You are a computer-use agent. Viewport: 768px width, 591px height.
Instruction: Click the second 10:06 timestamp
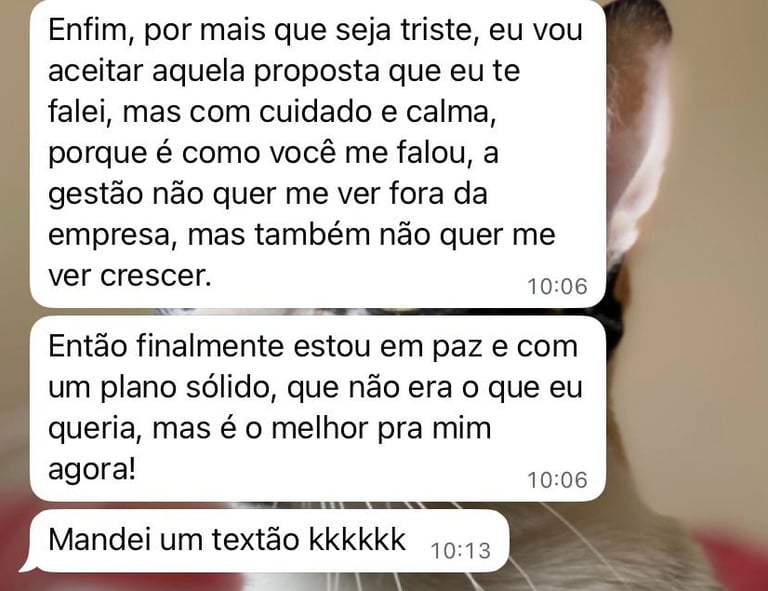click(x=557, y=480)
